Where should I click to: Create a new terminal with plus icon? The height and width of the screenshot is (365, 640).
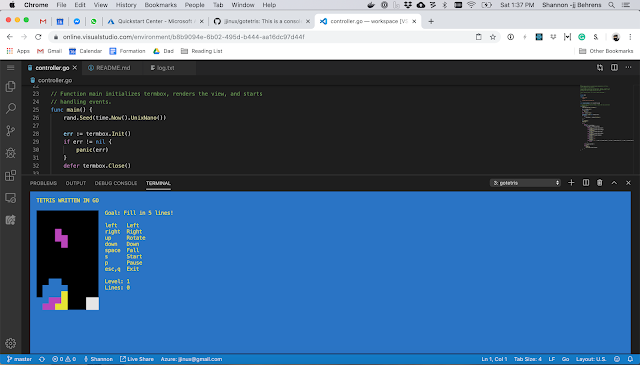coord(571,183)
